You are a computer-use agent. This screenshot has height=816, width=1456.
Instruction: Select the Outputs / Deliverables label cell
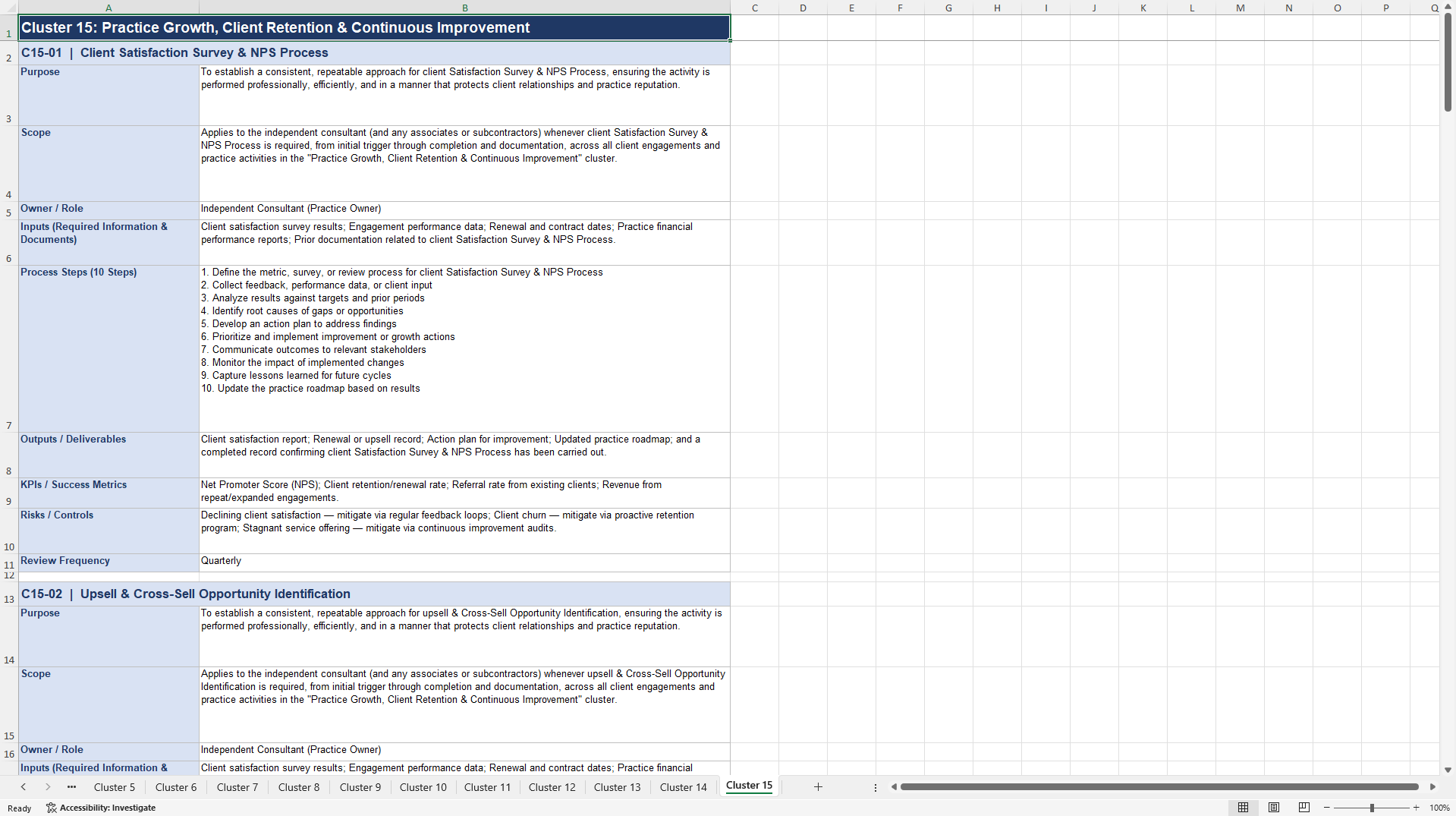pyautogui.click(x=108, y=455)
